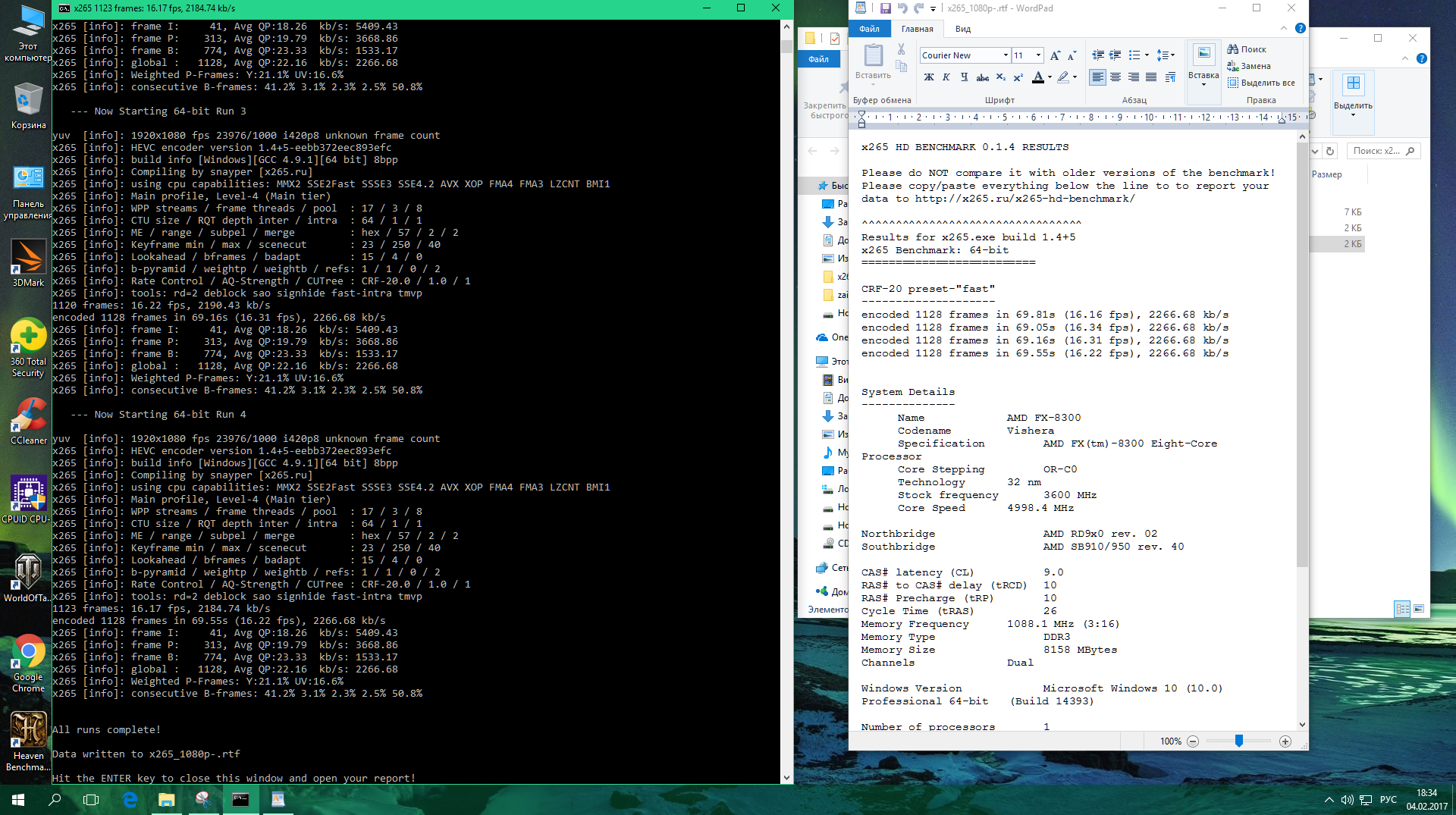This screenshot has height=815, width=1456.
Task: Open the Windows taskbar search
Action: click(x=55, y=799)
